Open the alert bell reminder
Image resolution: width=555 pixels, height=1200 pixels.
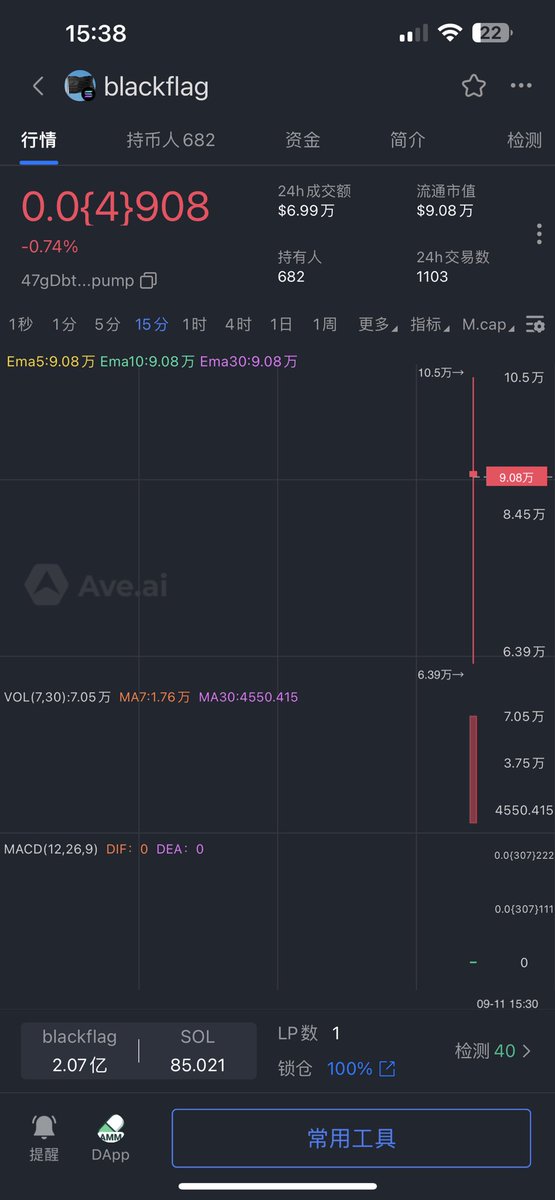[44, 1127]
